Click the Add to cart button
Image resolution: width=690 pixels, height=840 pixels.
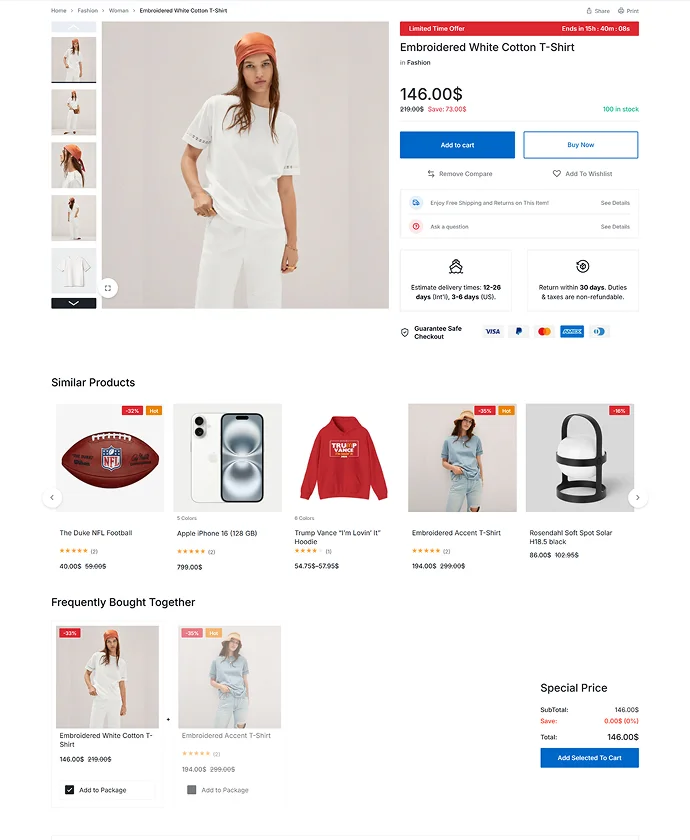(458, 145)
